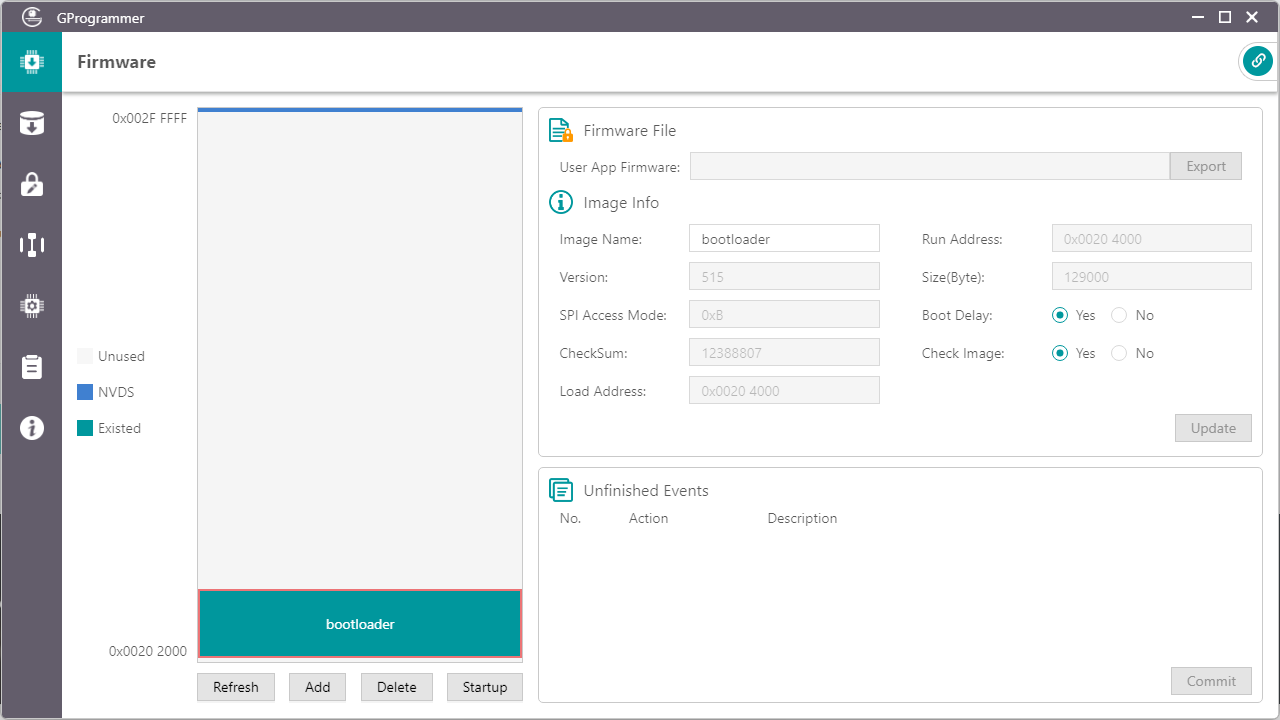Click the Delete button
The height and width of the screenshot is (720, 1280).
[397, 687]
